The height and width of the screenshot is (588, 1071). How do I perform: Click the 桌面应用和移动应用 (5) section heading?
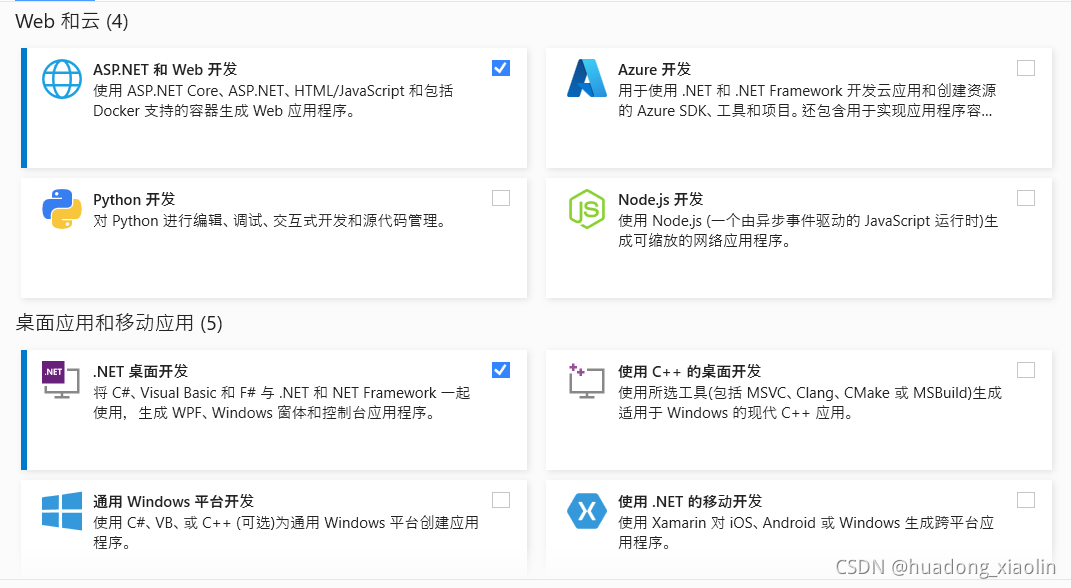pyautogui.click(x=119, y=323)
